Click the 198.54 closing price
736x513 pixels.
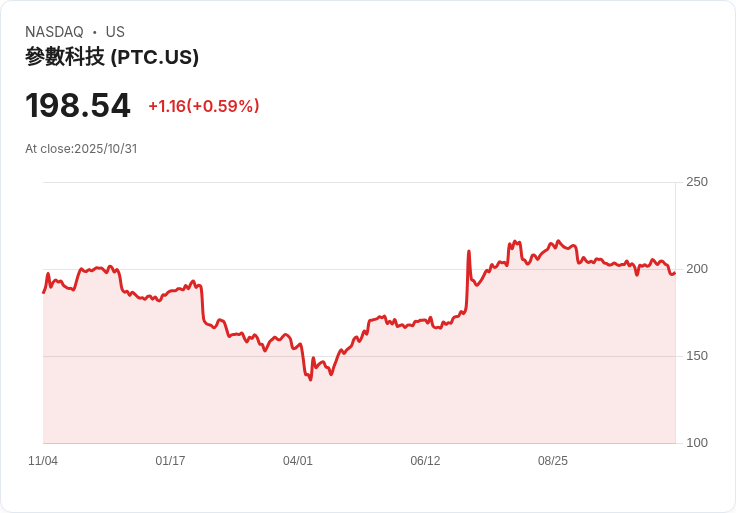point(78,105)
